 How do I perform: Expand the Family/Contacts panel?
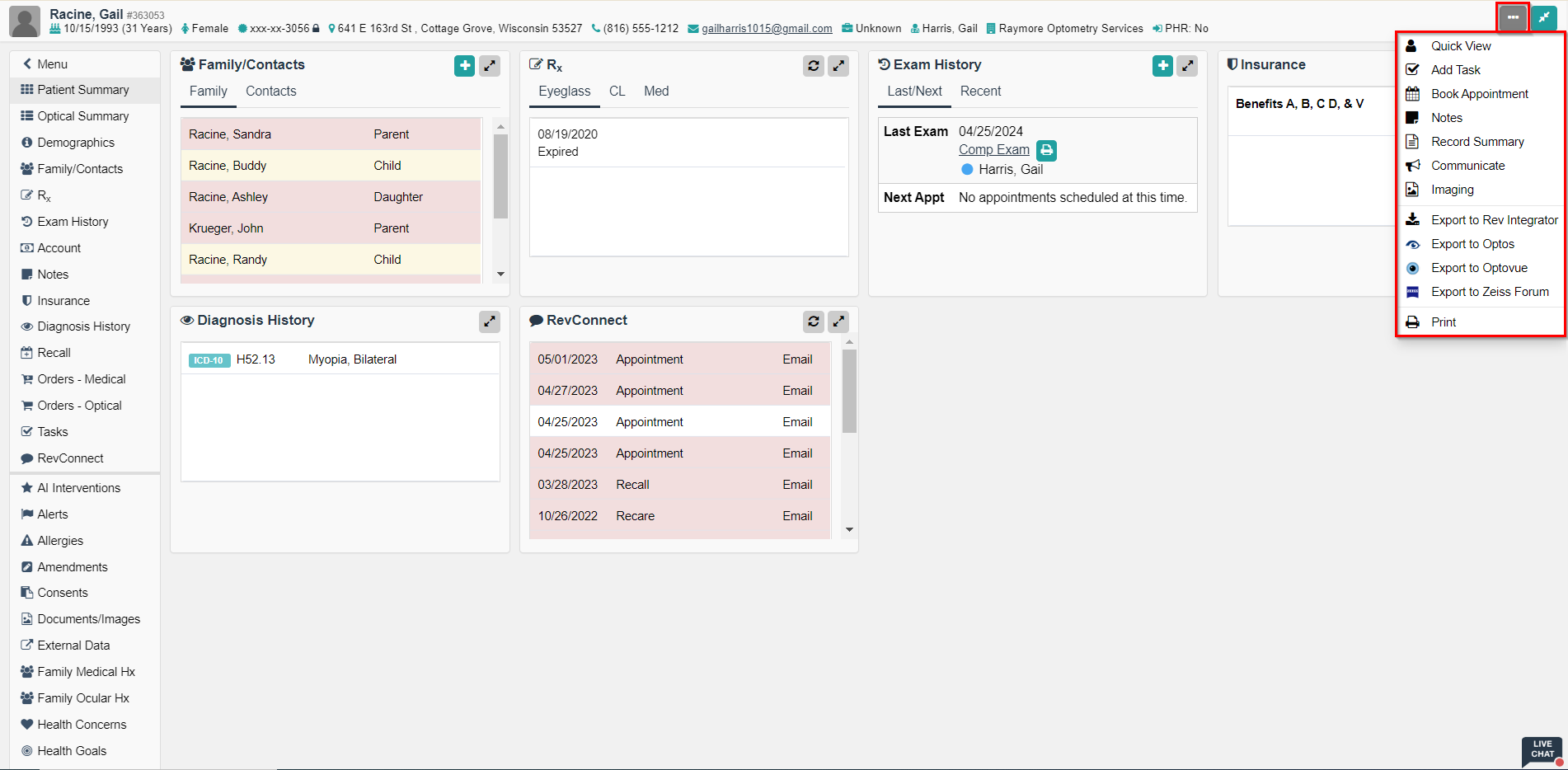click(x=490, y=66)
